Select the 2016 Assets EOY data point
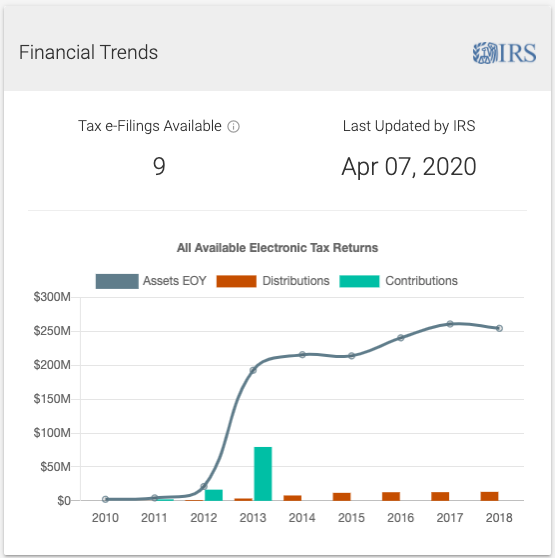Viewport: 555px width, 558px height. [401, 337]
